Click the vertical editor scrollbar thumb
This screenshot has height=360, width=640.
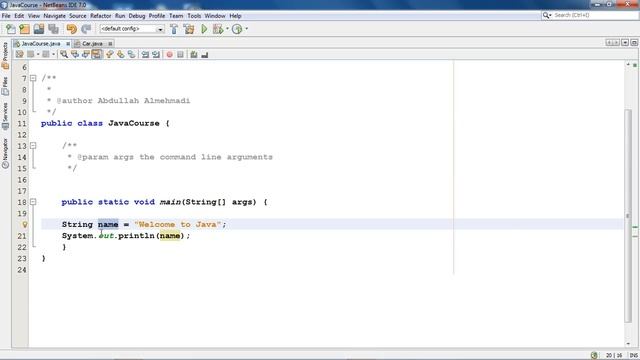[628, 216]
